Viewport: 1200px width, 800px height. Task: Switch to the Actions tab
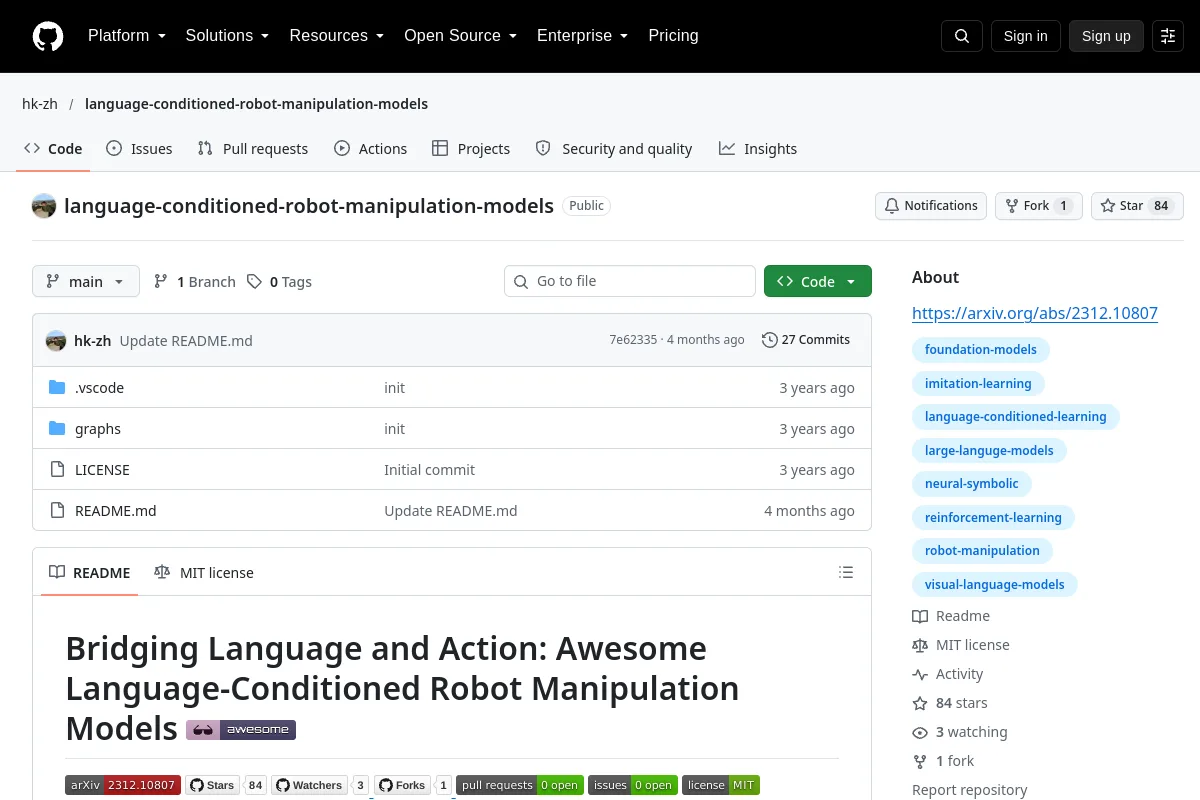click(x=371, y=149)
